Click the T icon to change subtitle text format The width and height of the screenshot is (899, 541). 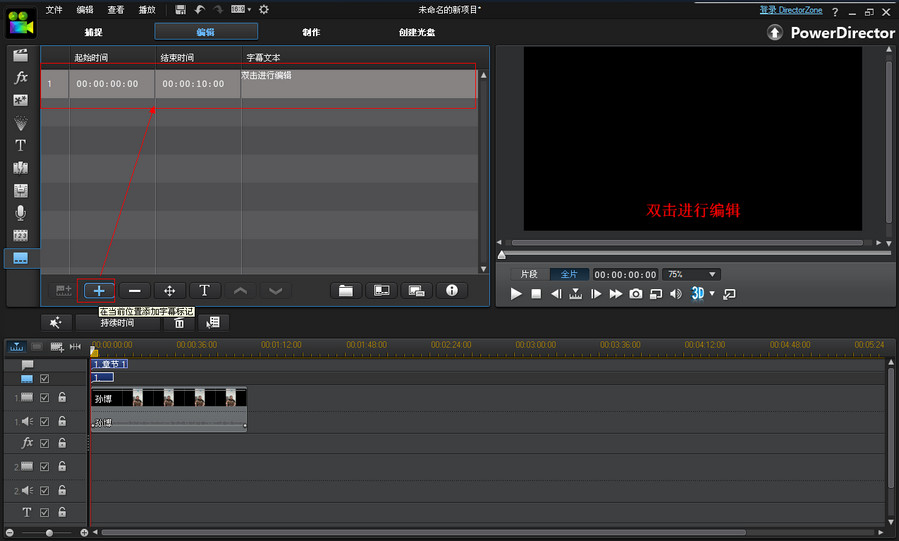coord(204,290)
